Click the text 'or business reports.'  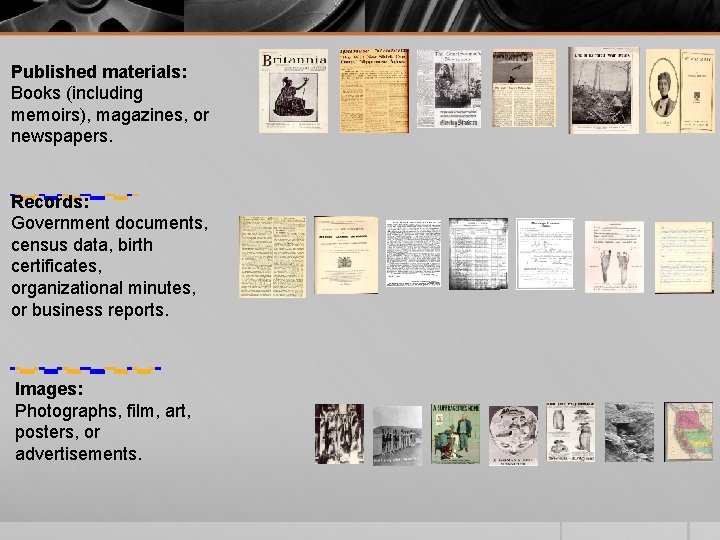coord(90,310)
